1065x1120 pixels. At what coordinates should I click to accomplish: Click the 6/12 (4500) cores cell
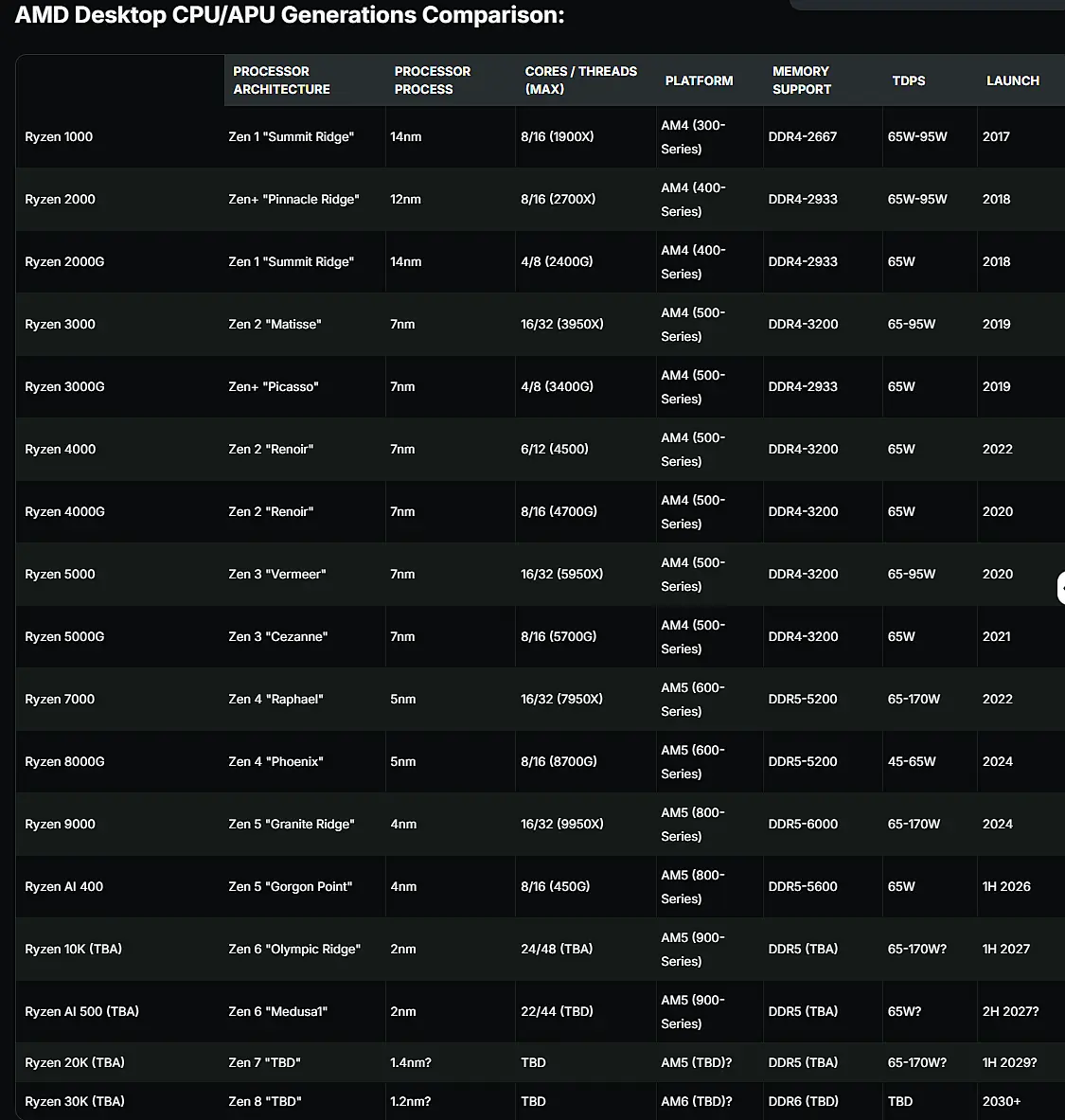pyautogui.click(x=555, y=450)
